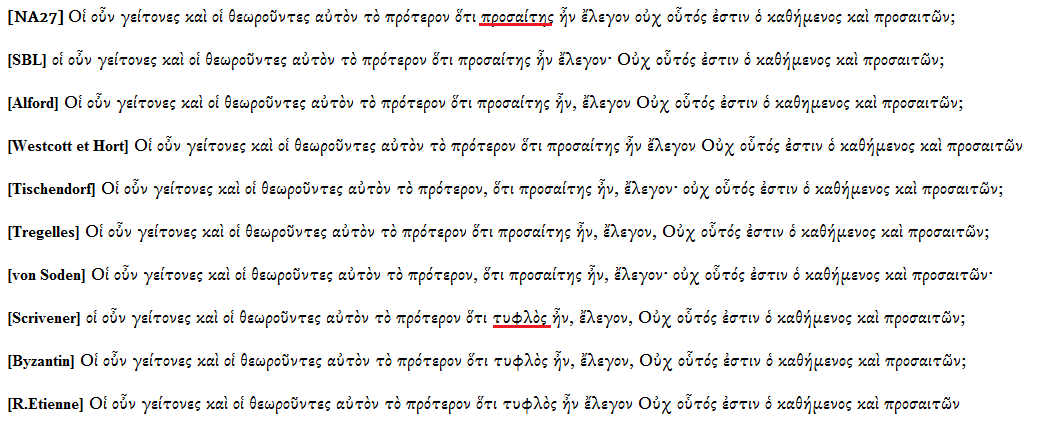1042x422 pixels.
Task: Select the [Alford] edition label
Action: 33,103
